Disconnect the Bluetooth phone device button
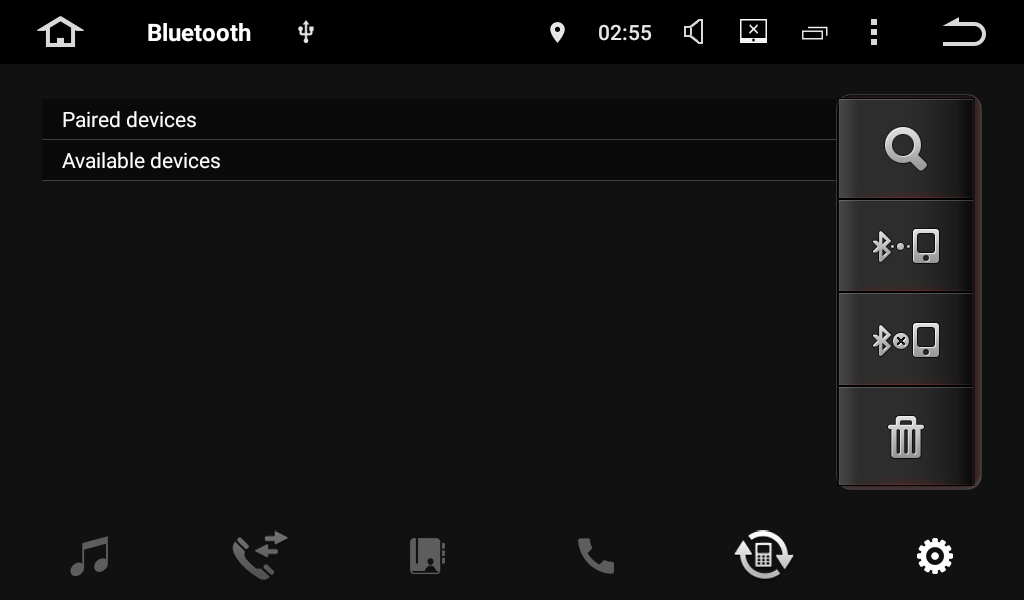Screen dimensions: 1024x600 pos(906,340)
